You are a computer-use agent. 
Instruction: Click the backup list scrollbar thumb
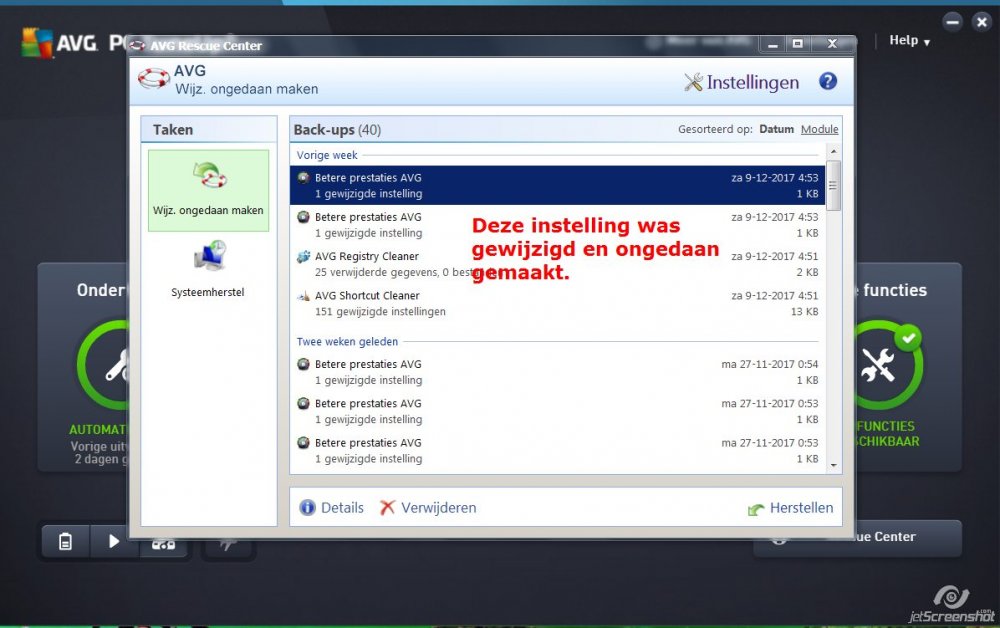click(833, 186)
